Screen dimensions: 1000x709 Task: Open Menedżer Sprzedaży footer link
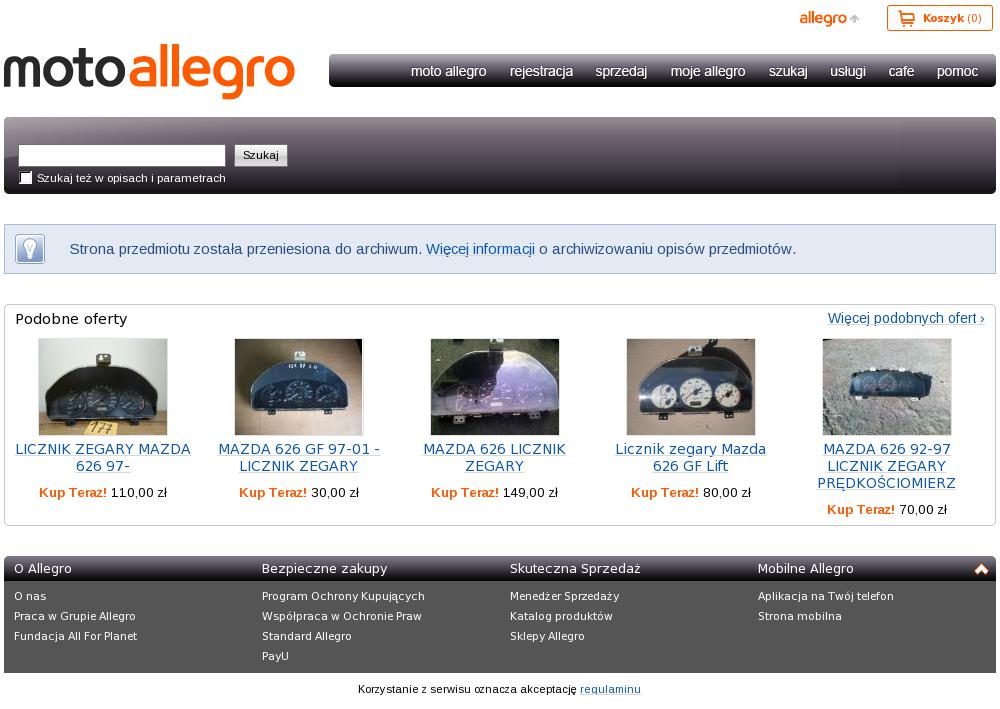pyautogui.click(x=564, y=596)
